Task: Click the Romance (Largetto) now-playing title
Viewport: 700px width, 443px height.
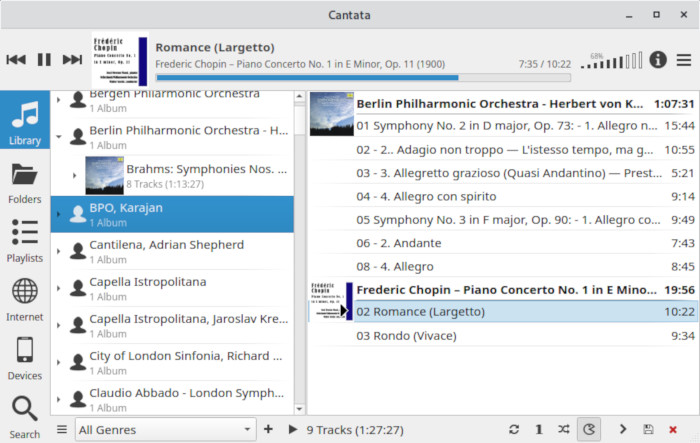Action: [x=215, y=47]
